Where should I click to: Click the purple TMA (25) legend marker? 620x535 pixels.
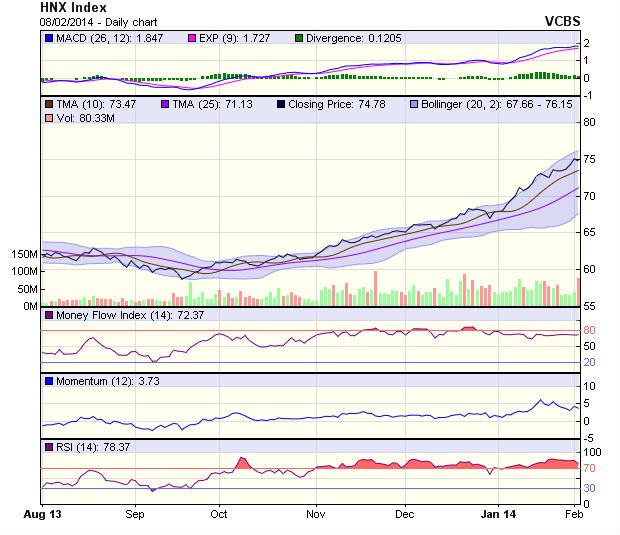pos(165,103)
